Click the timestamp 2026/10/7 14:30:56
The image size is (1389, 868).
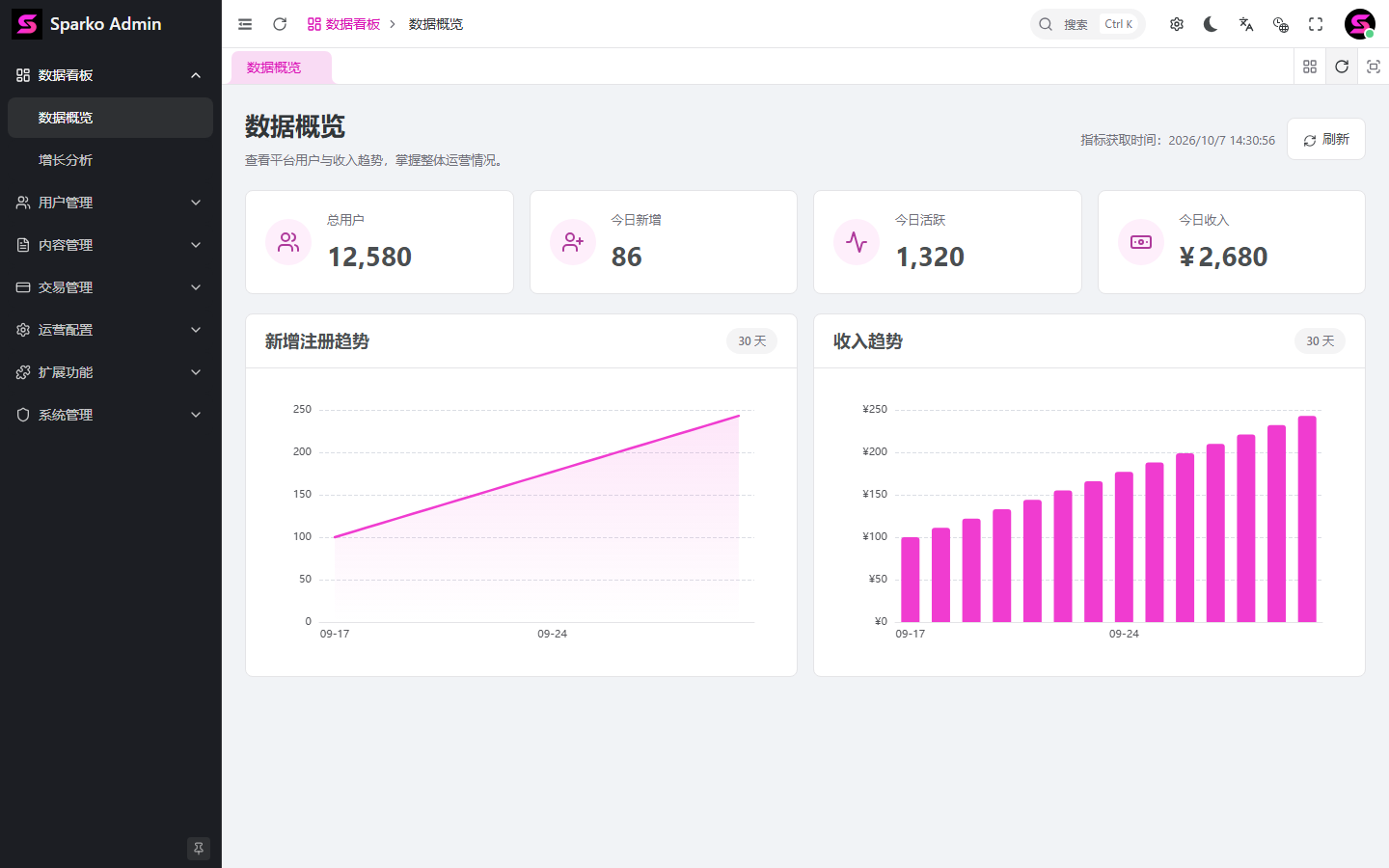coord(1221,140)
